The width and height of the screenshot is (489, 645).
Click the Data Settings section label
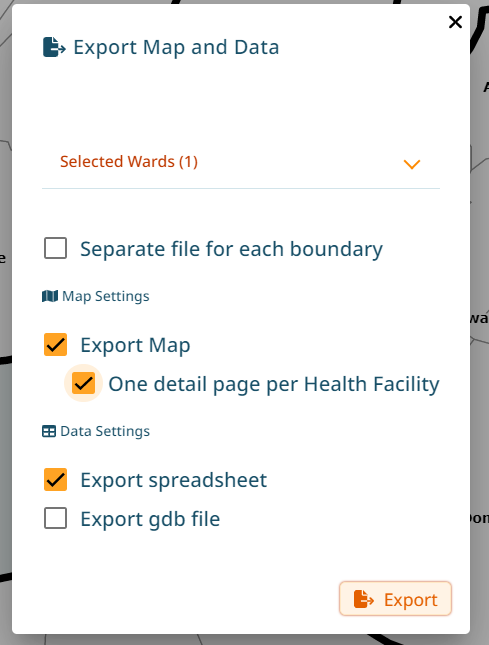[x=105, y=432]
